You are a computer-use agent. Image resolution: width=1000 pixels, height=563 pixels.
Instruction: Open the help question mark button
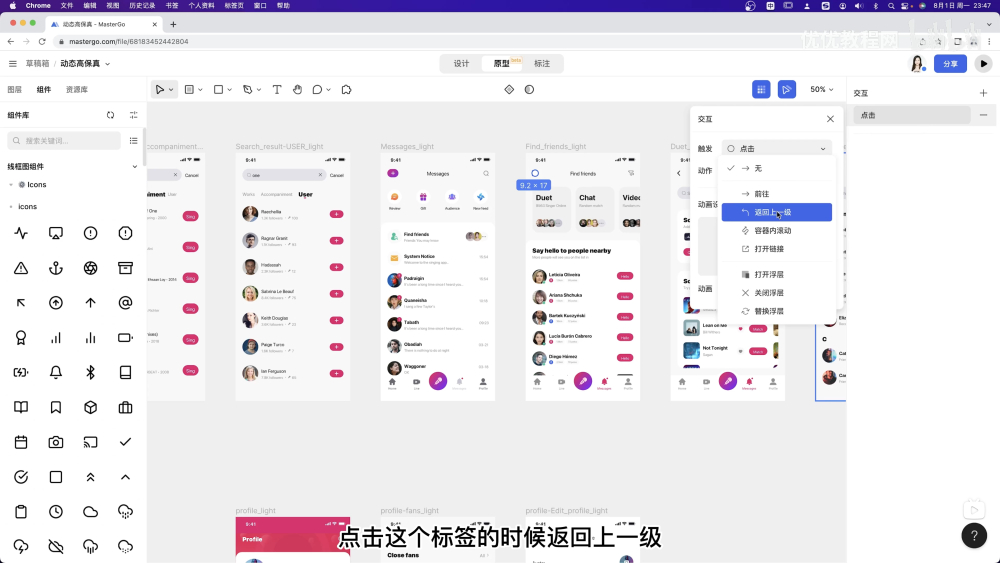click(x=974, y=536)
